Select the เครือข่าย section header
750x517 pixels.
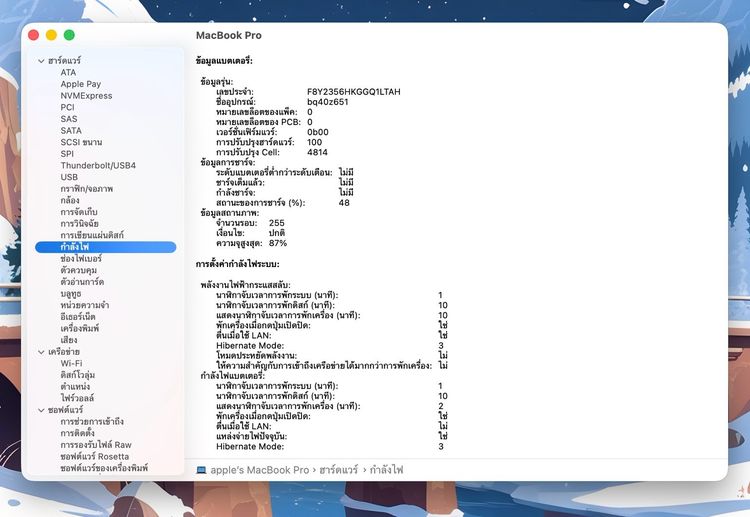point(64,352)
